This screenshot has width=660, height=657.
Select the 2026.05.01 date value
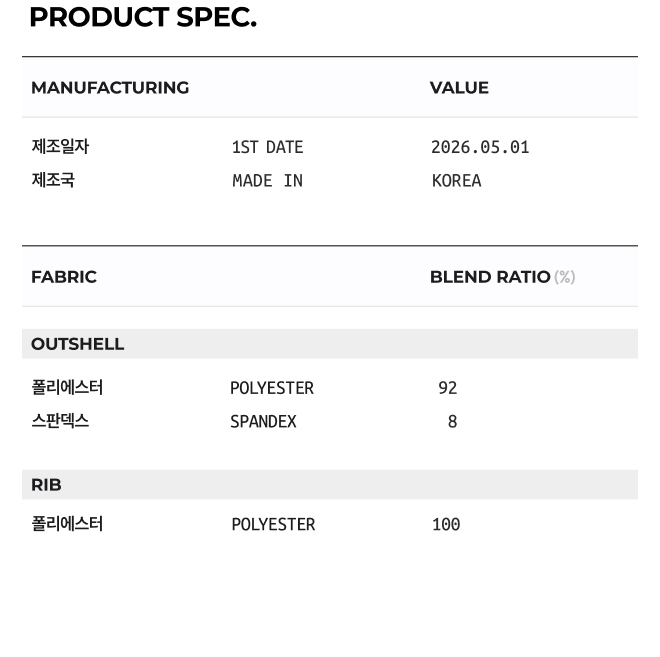tap(480, 147)
